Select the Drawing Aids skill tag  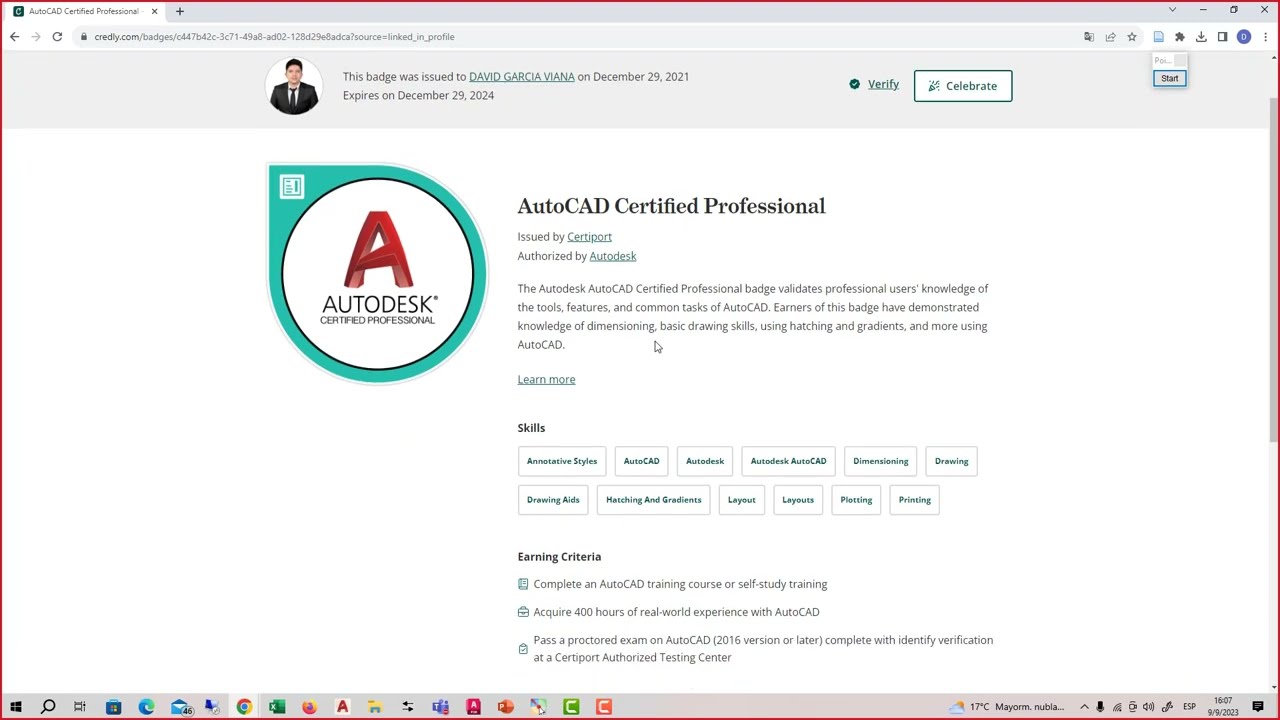(553, 500)
